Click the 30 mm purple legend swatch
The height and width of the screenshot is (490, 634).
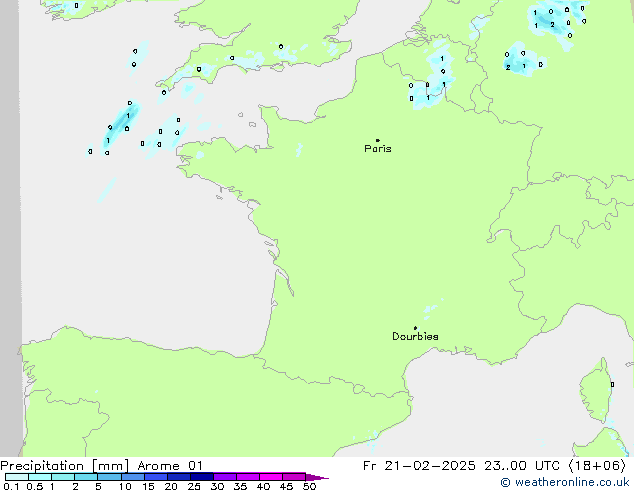[225, 477]
